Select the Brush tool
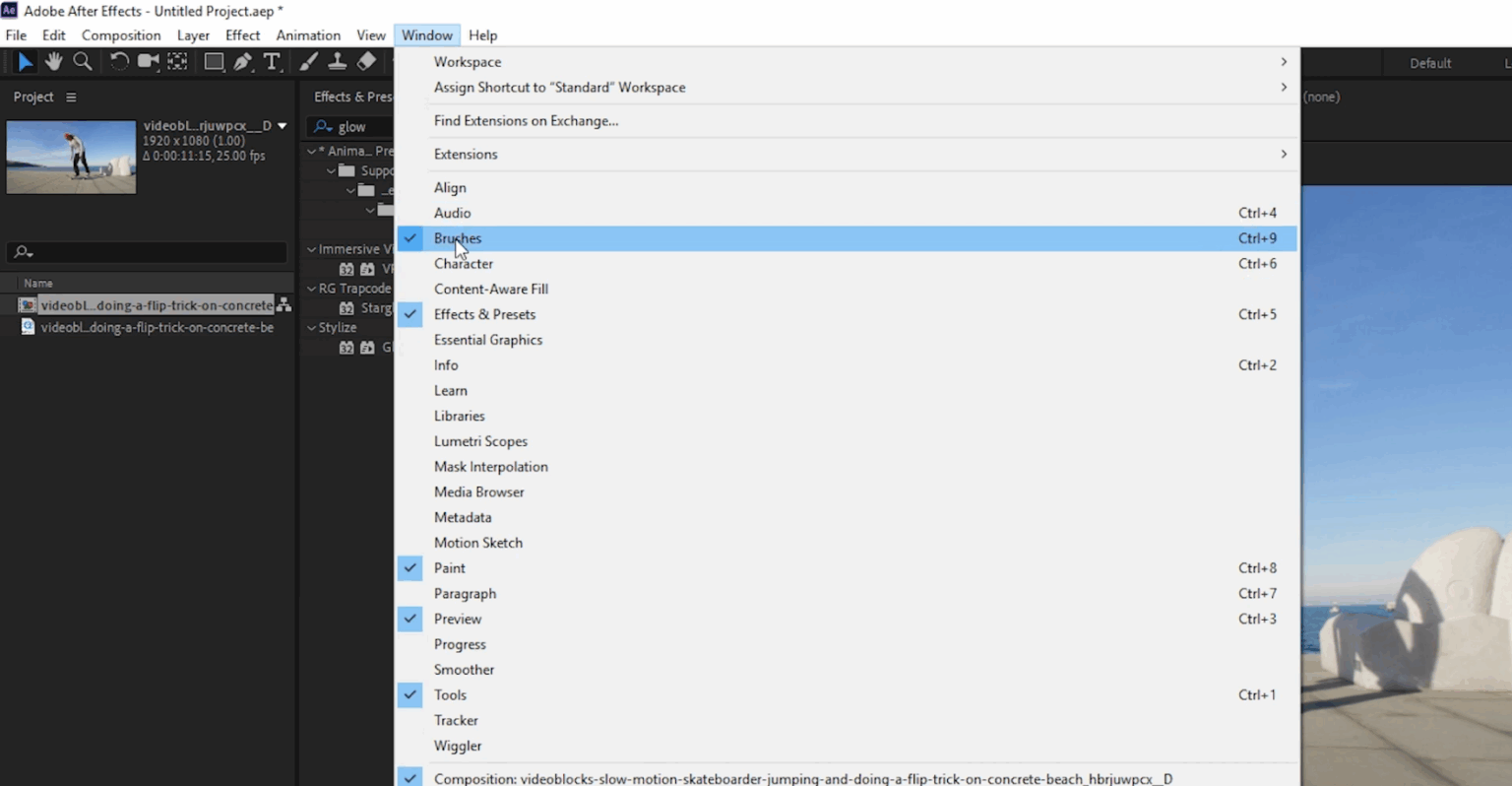 [x=309, y=62]
